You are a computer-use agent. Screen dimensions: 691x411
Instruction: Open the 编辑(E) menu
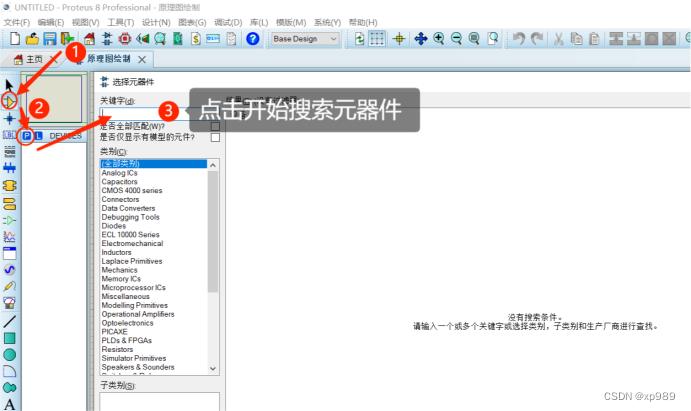[51, 22]
